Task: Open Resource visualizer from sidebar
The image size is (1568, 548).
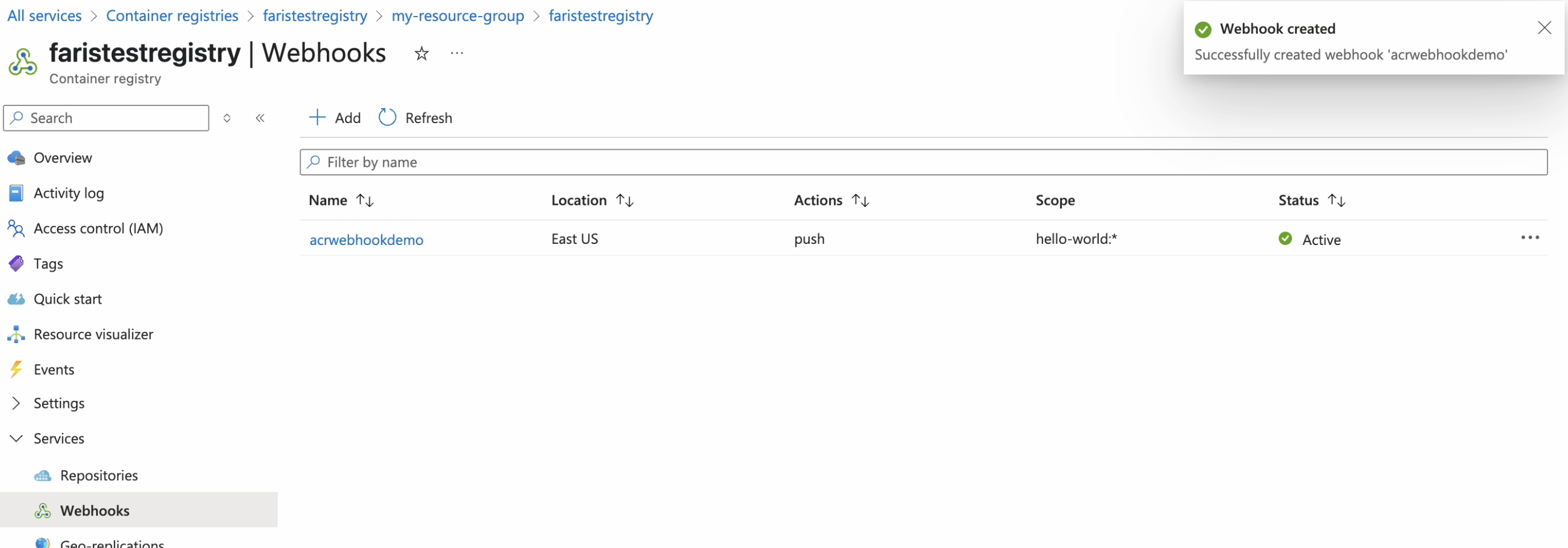Action: 93,334
